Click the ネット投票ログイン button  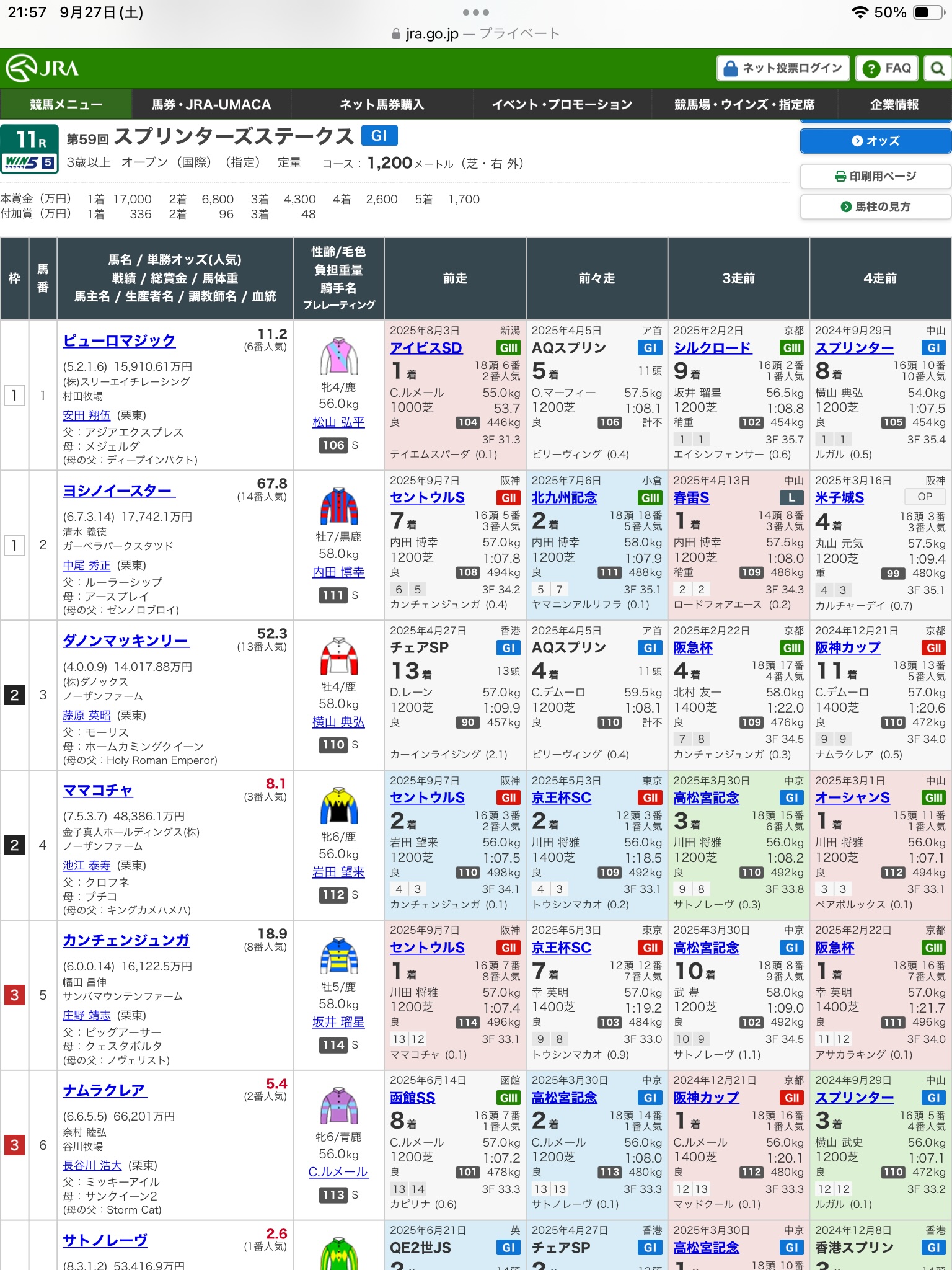[x=783, y=68]
